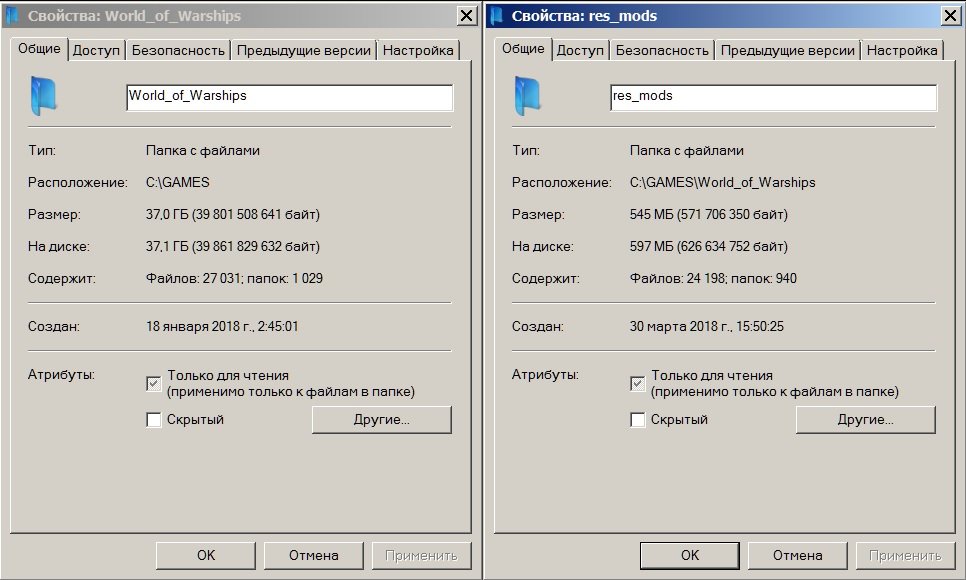Open 'Настройка' tab in res_mods window
This screenshot has width=966, height=580.
pyautogui.click(x=902, y=51)
